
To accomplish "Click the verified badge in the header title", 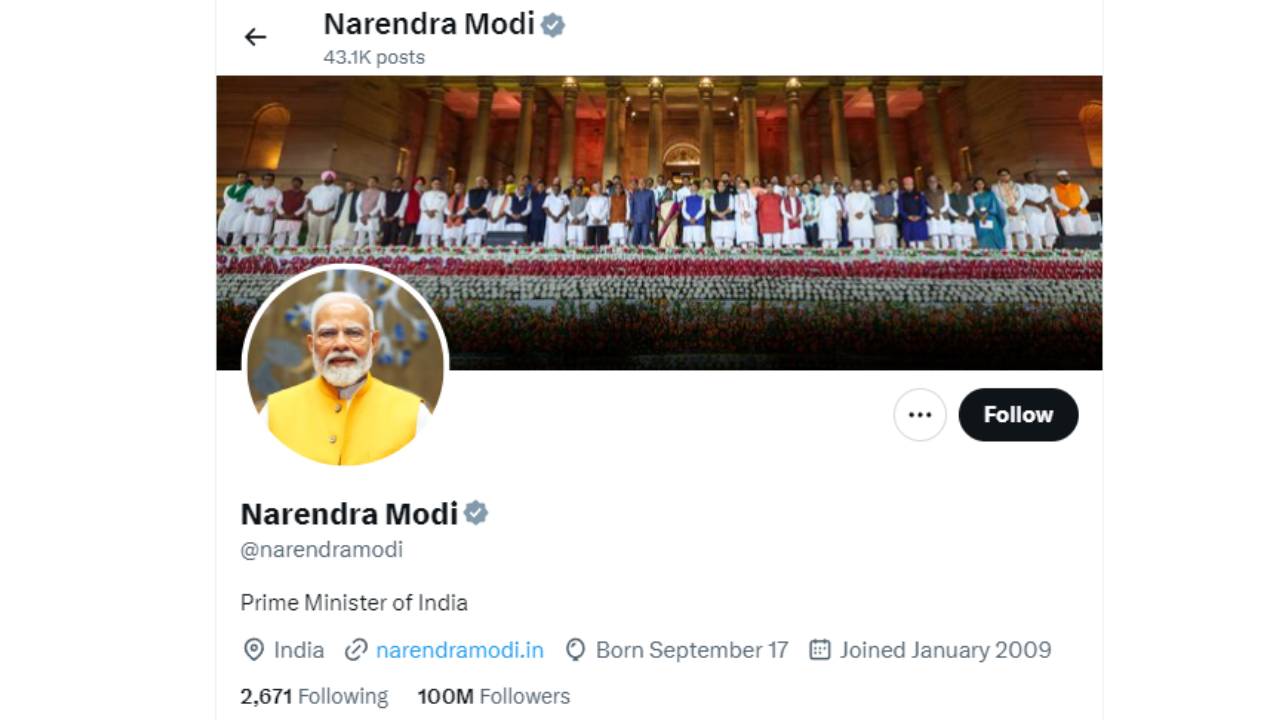I will [552, 24].
